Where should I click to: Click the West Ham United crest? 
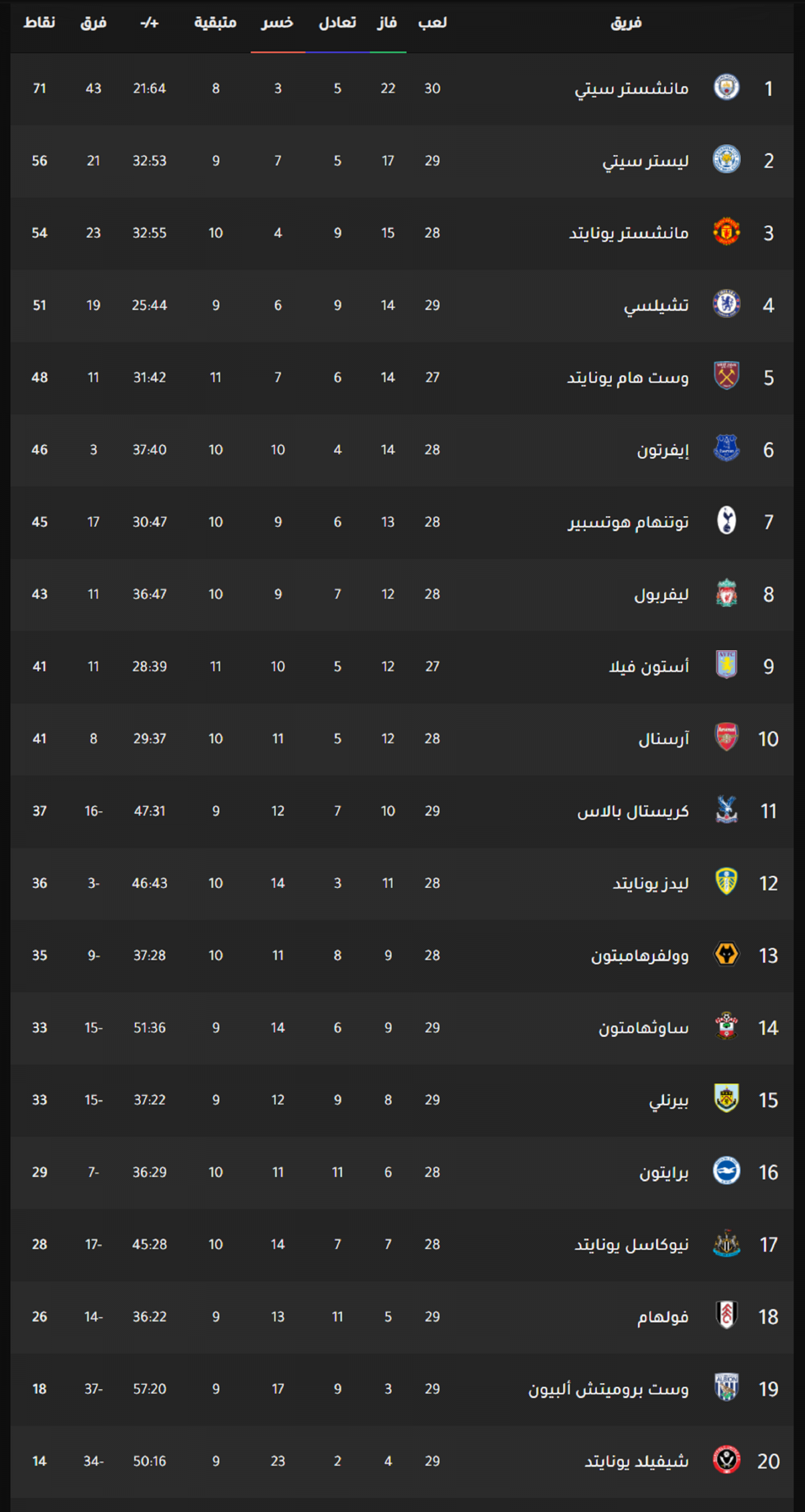(x=726, y=377)
